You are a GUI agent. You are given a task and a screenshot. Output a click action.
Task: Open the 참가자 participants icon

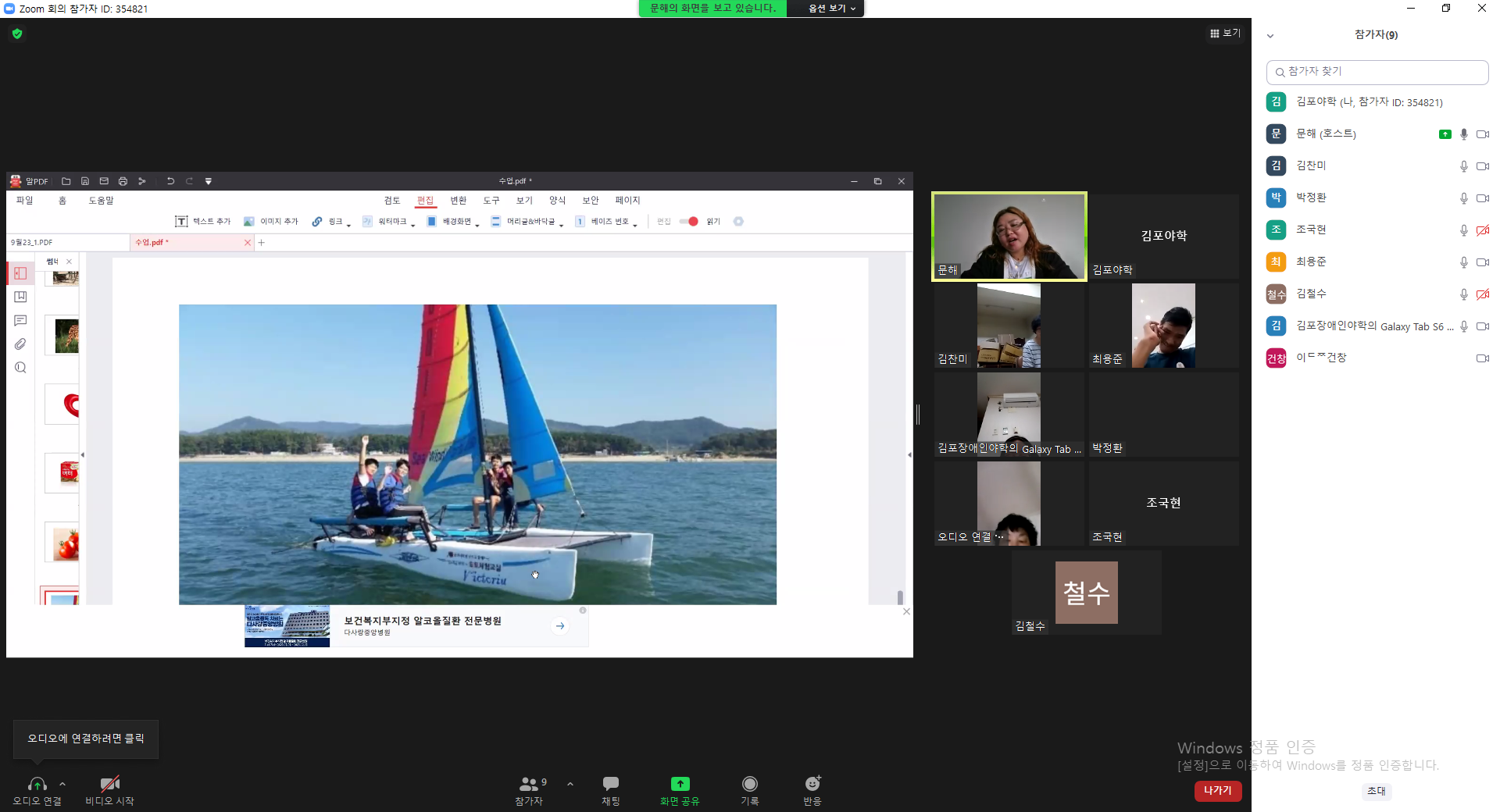pyautogui.click(x=529, y=784)
